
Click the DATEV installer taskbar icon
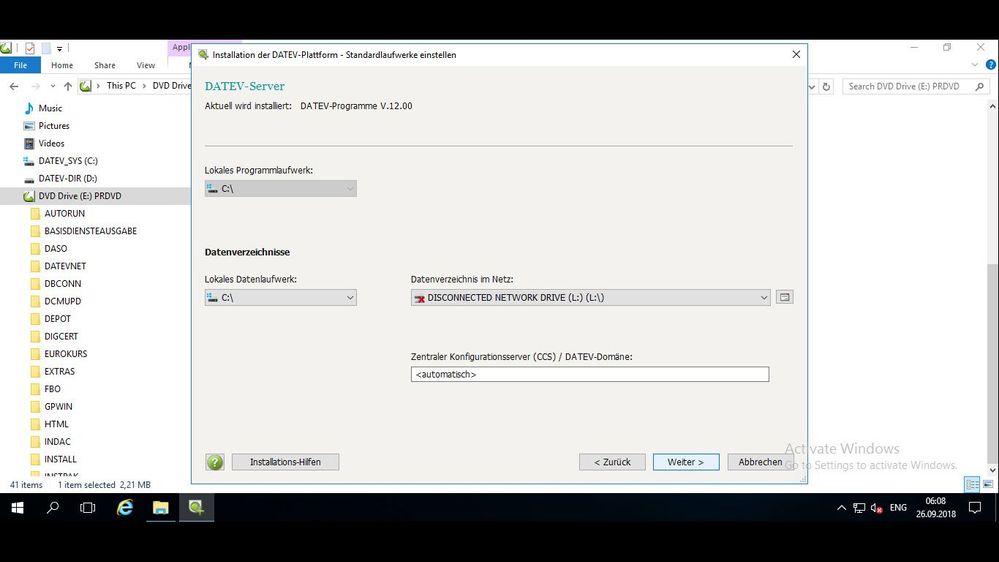click(196, 508)
